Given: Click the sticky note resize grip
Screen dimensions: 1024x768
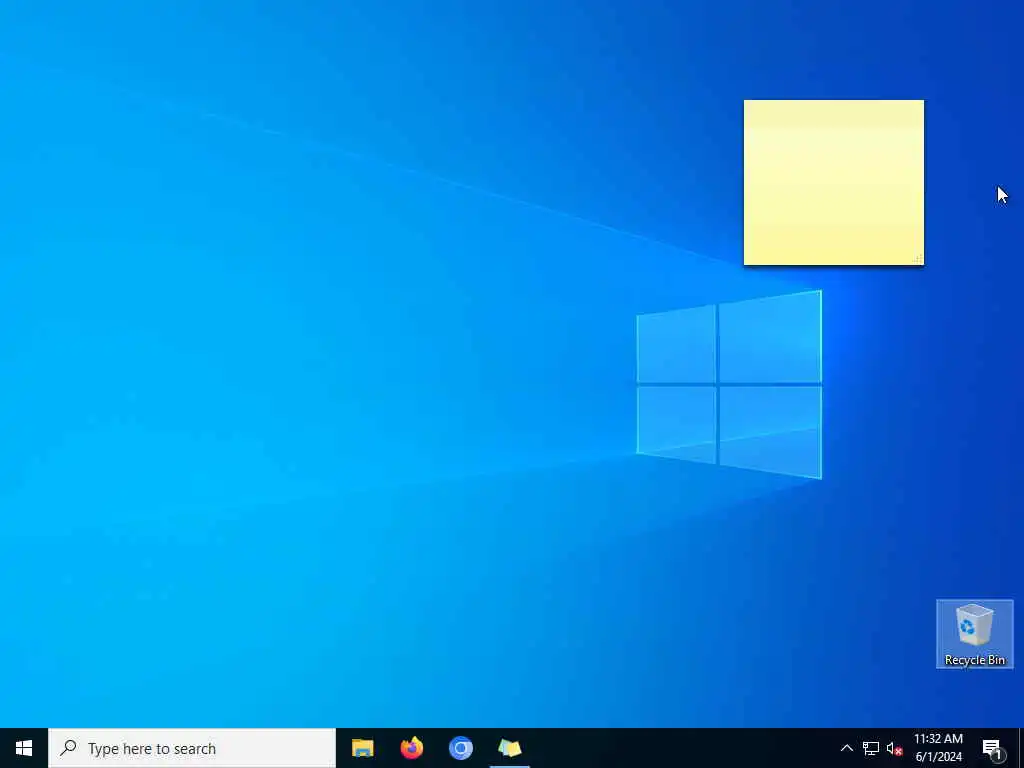Looking at the screenshot, I should coord(918,259).
